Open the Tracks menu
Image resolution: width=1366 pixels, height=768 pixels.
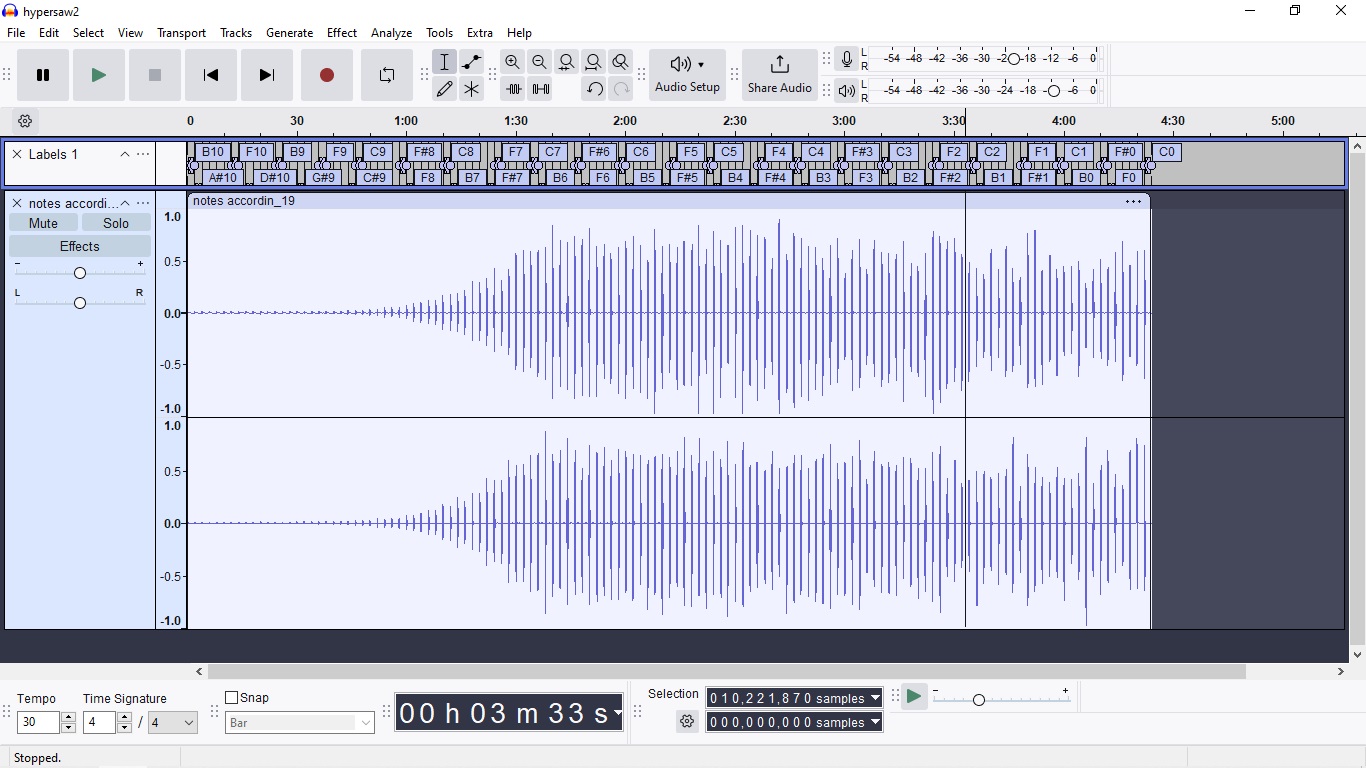(236, 33)
